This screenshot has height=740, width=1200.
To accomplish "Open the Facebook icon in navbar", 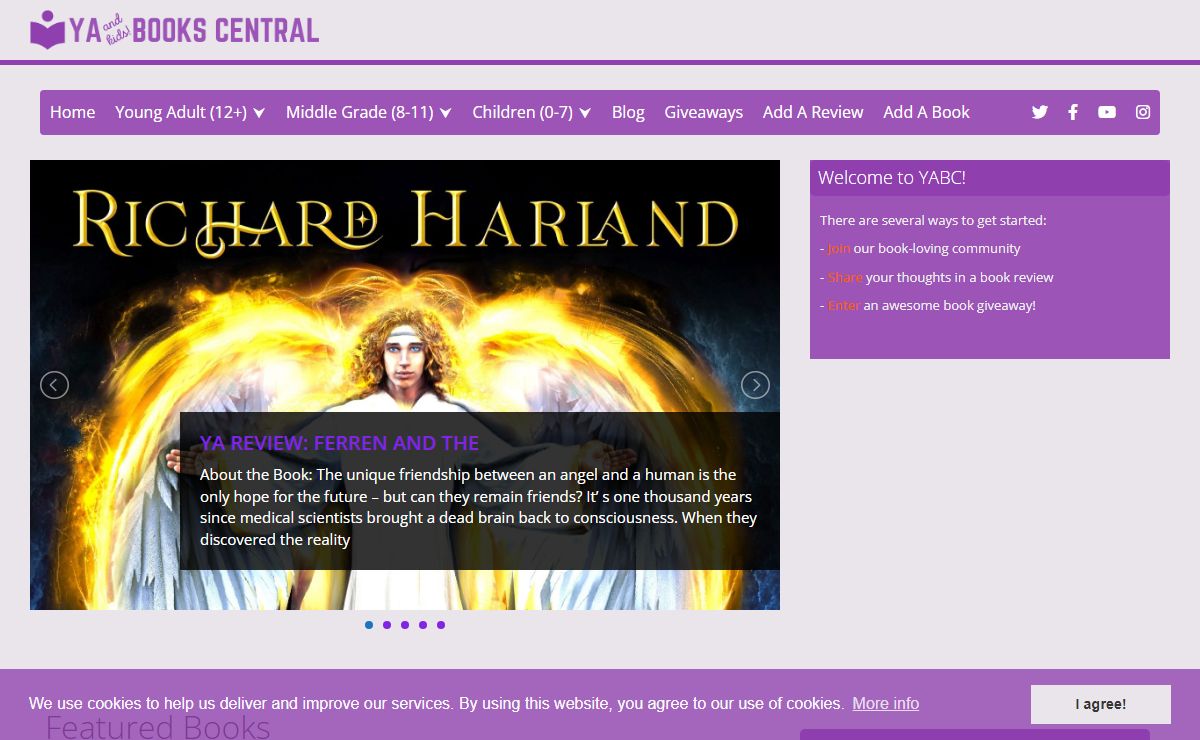I will tap(1073, 112).
